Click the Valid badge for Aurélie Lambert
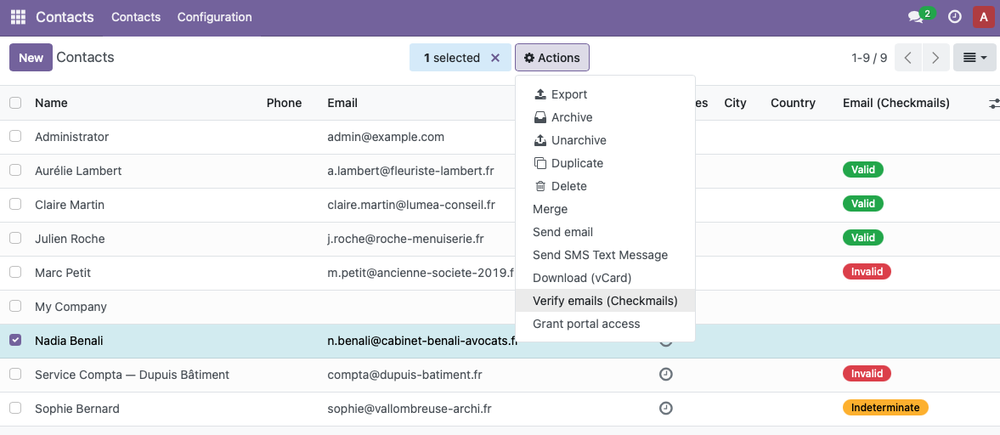 click(863, 170)
